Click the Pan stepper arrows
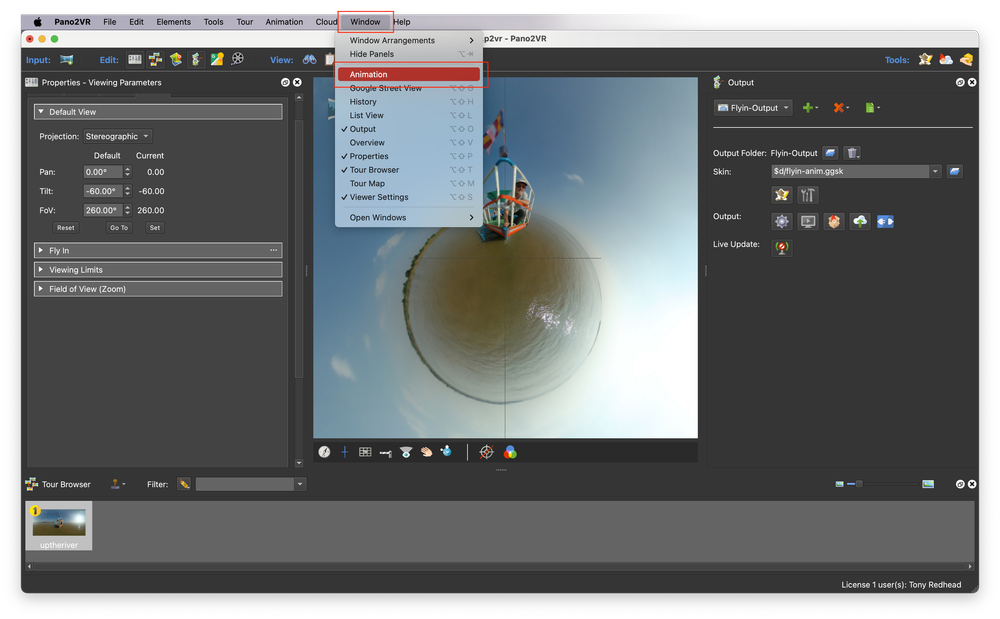The height and width of the screenshot is (619, 1000). (x=128, y=171)
